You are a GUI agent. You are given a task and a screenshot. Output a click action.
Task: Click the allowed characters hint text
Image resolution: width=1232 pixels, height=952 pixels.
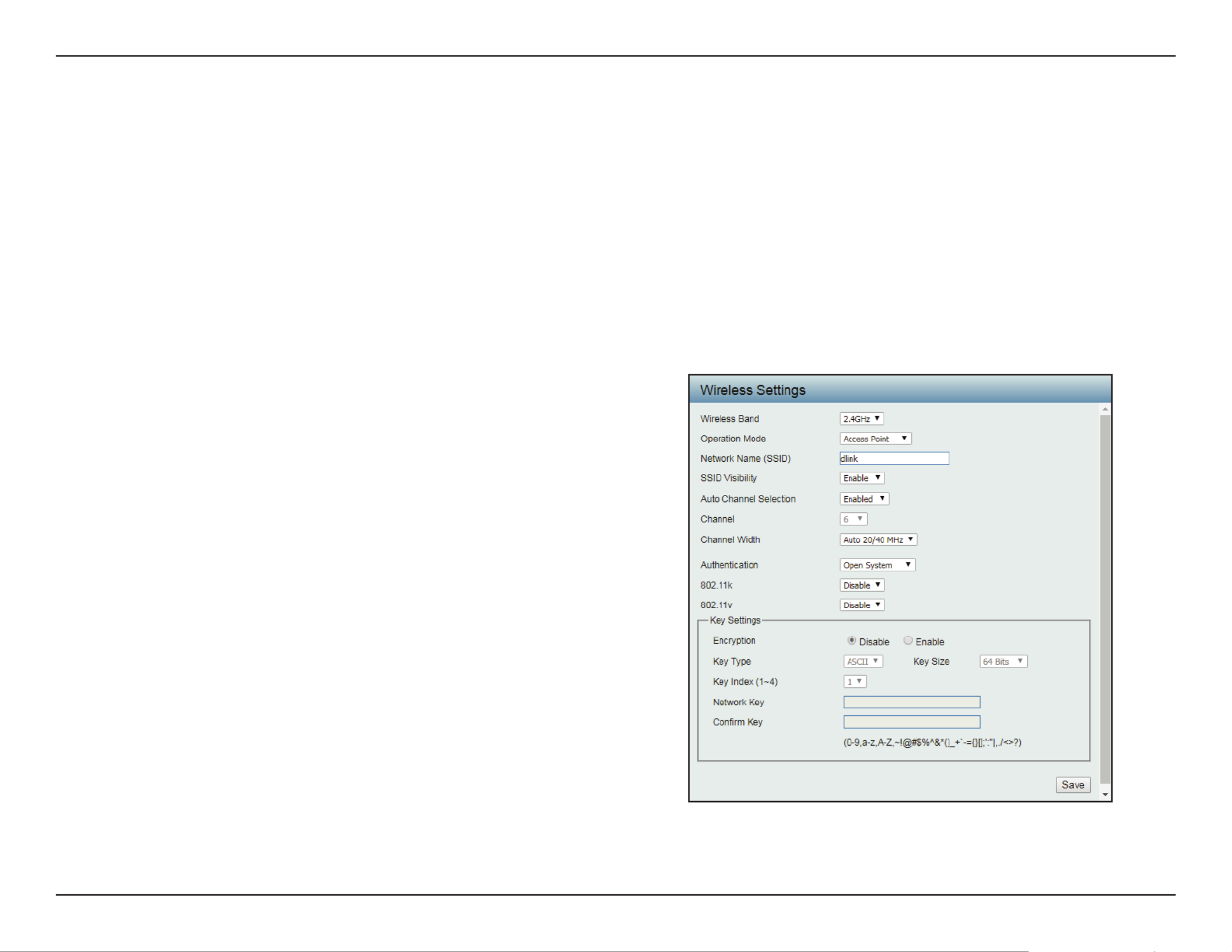932,742
